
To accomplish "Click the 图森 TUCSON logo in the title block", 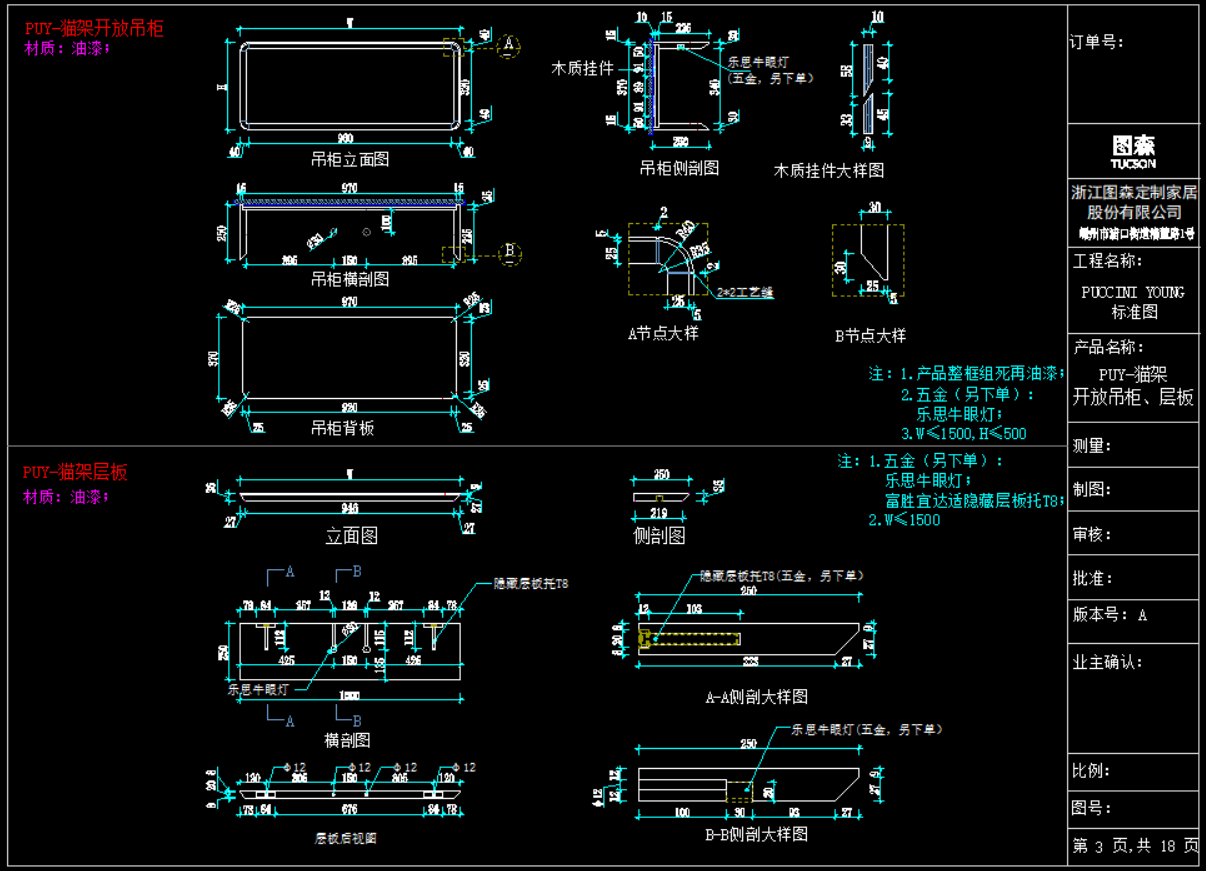I will (x=1132, y=151).
